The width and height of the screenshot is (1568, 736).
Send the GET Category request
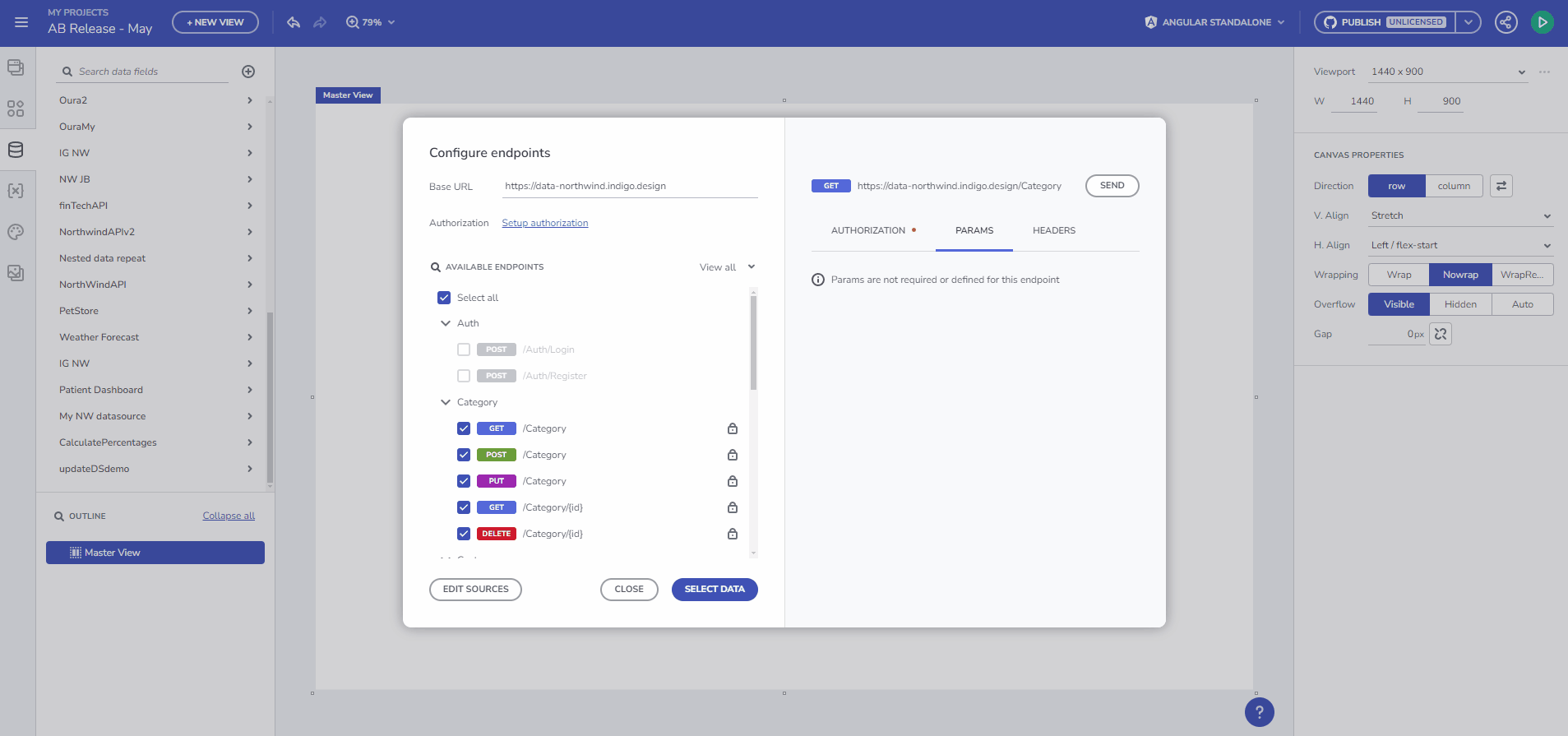coord(1112,186)
